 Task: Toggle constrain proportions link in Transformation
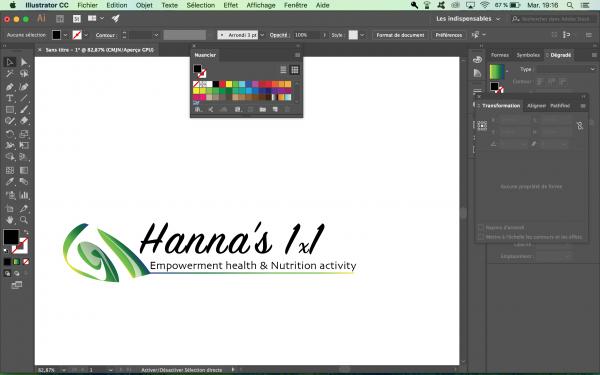(x=580, y=126)
